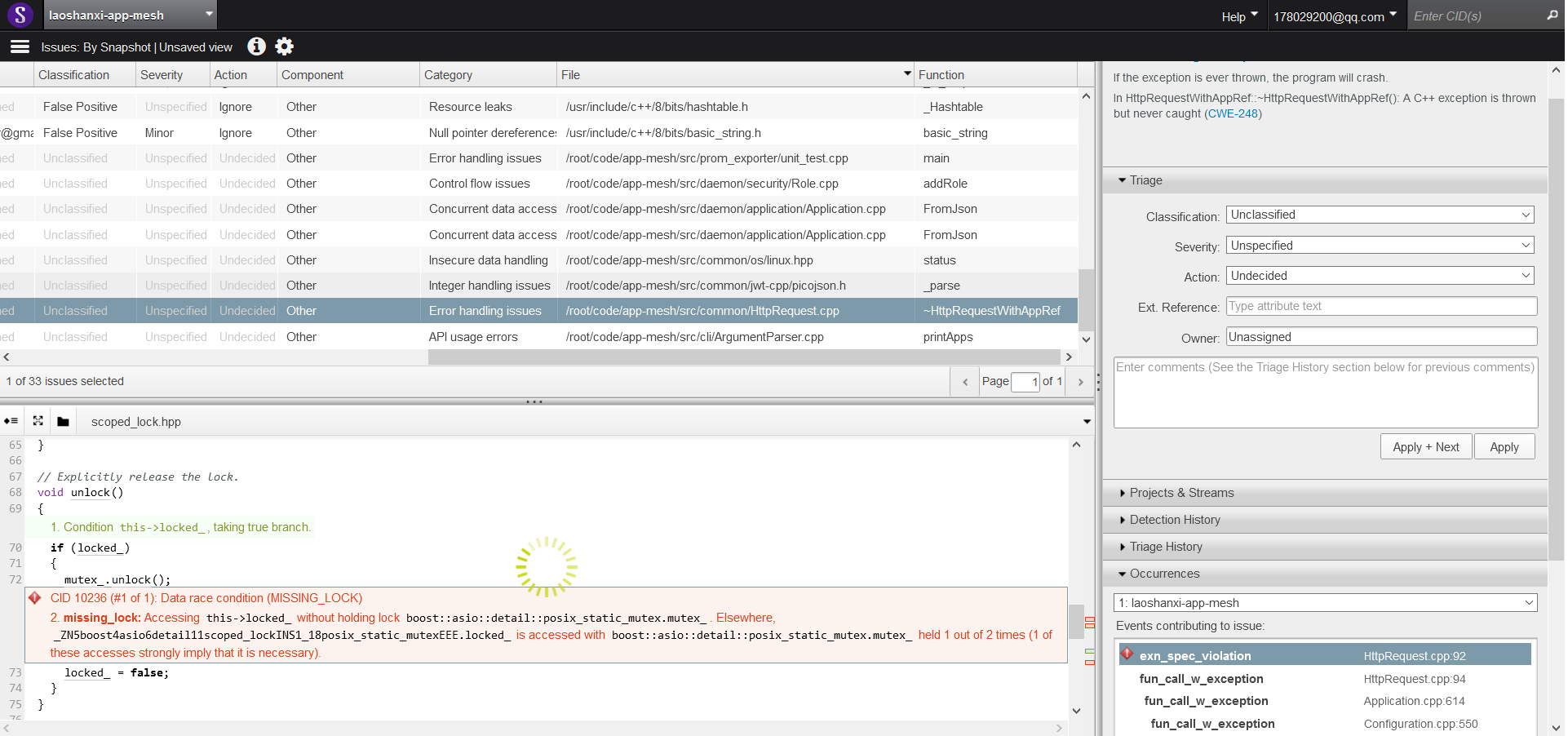Open the Help menu
1568x736 pixels.
point(1238,16)
